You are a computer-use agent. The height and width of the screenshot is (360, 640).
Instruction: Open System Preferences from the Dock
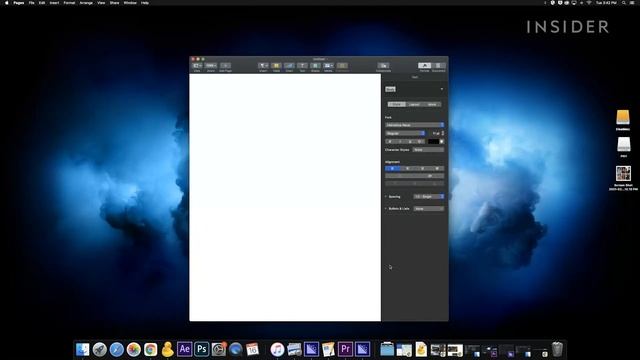[x=219, y=349]
